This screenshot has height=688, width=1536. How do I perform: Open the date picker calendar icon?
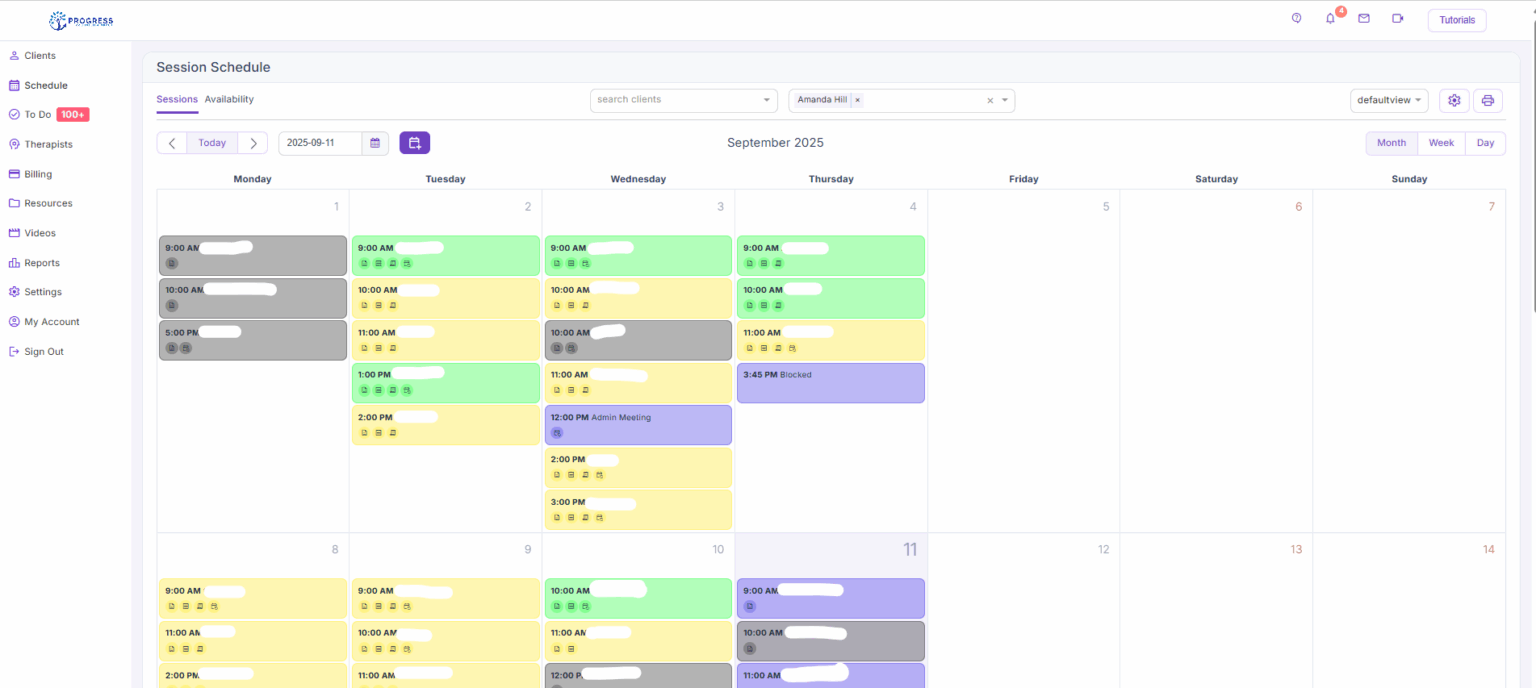(x=375, y=143)
